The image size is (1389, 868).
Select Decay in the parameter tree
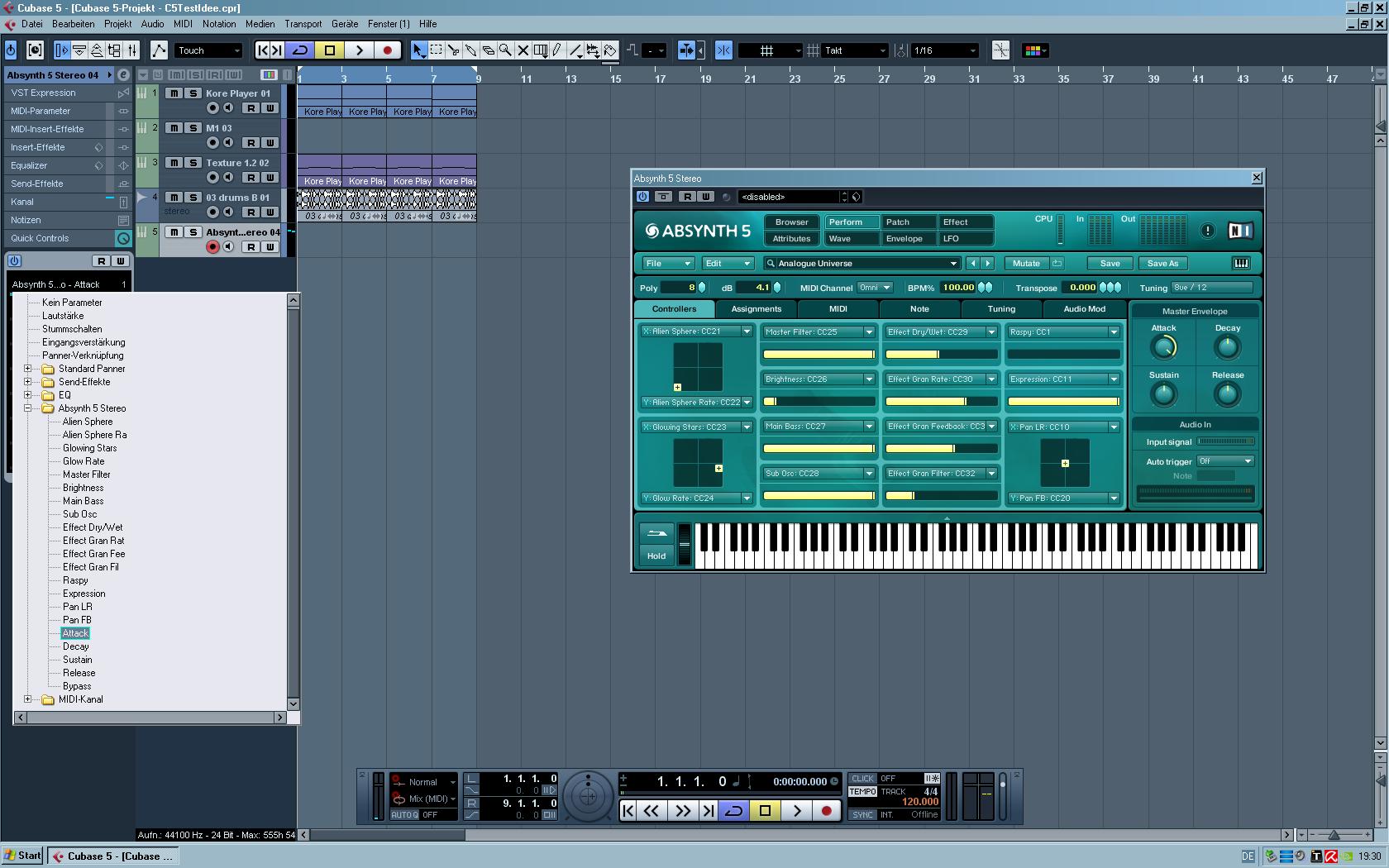coord(75,646)
